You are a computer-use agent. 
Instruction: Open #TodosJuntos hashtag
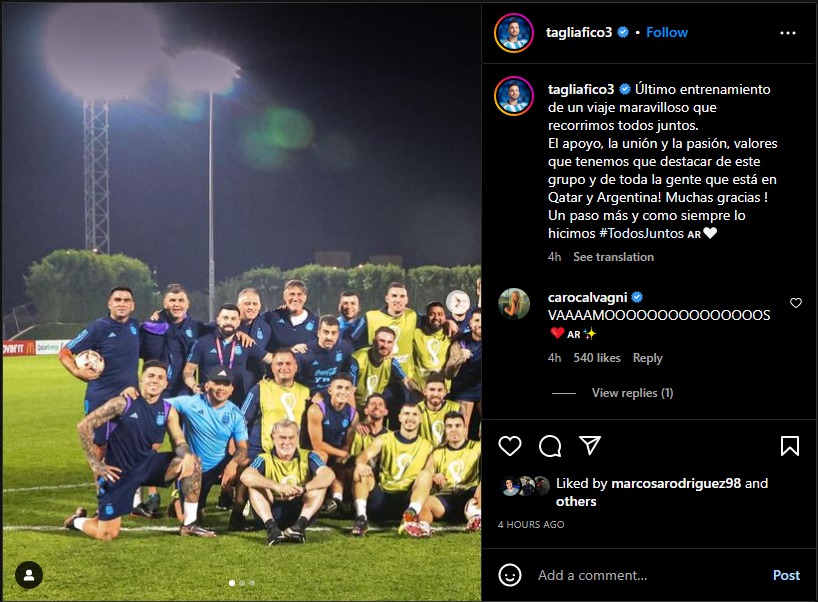pyautogui.click(x=641, y=233)
